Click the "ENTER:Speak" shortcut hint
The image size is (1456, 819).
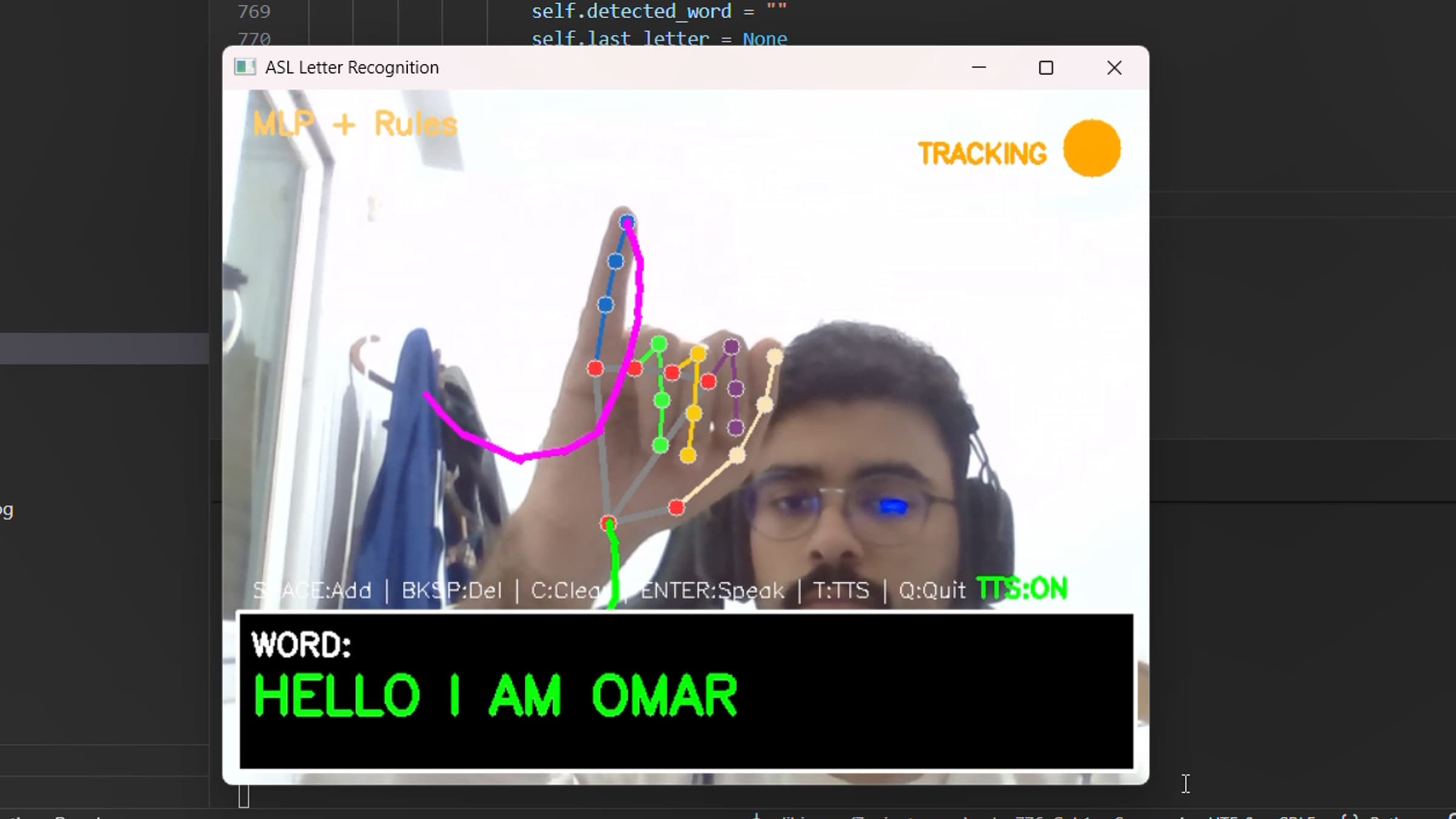(x=712, y=590)
